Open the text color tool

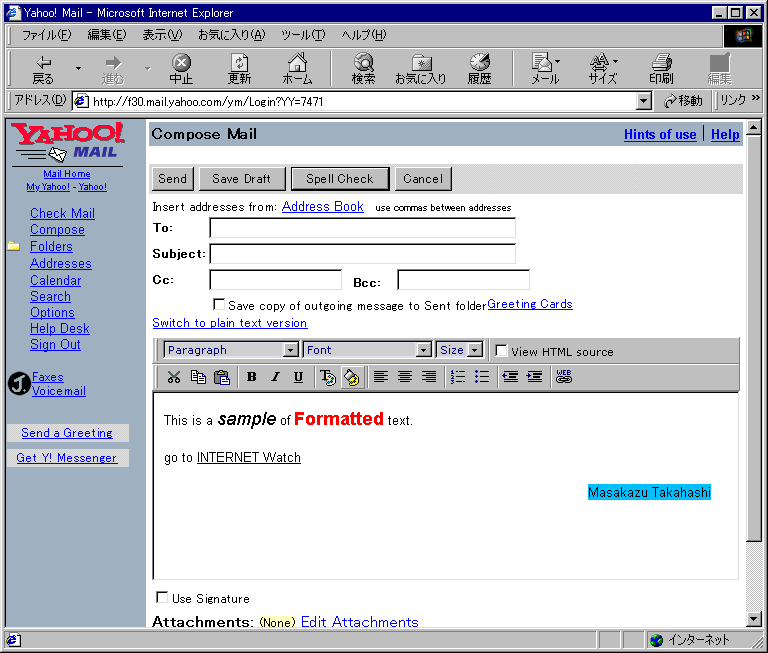pyautogui.click(x=328, y=377)
